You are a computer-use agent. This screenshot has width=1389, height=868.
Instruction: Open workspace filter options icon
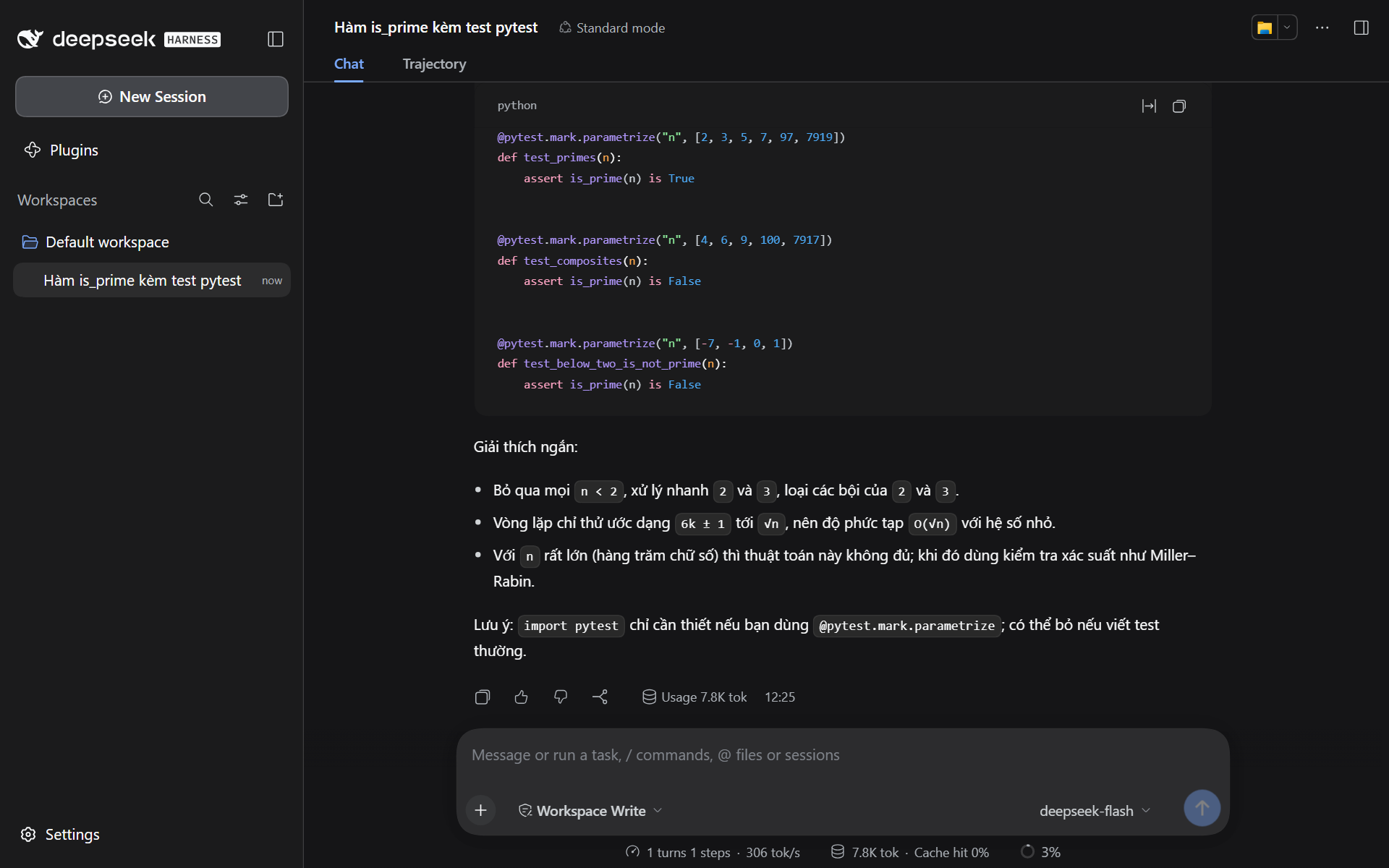pos(241,200)
